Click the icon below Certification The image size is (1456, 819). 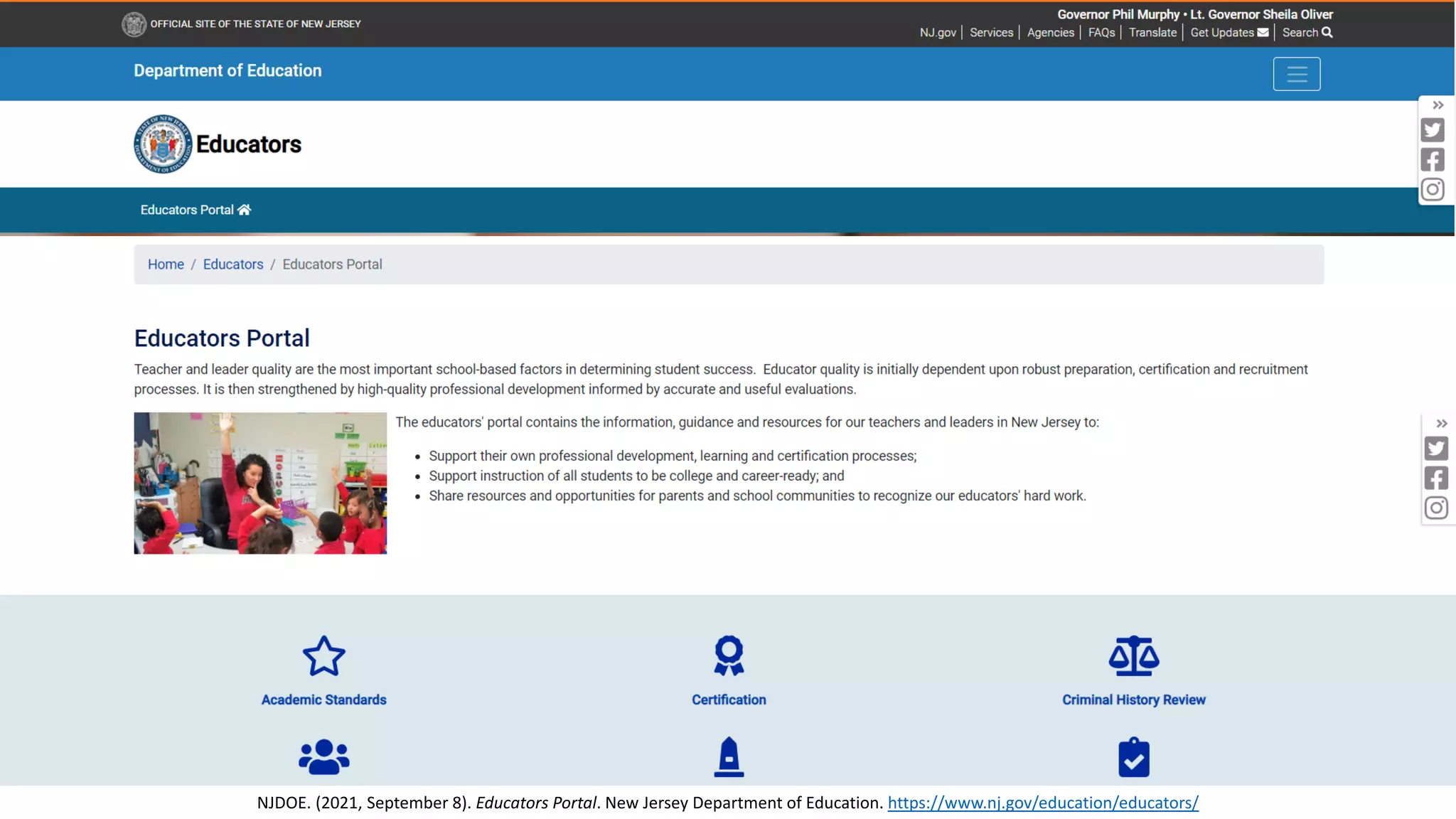pyautogui.click(x=729, y=757)
